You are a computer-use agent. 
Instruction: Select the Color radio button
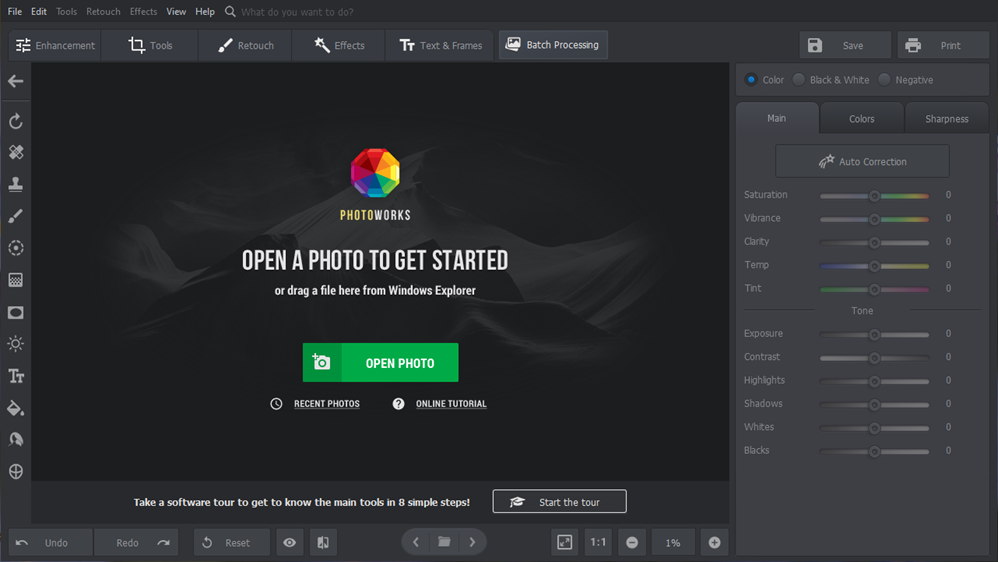pyautogui.click(x=751, y=80)
